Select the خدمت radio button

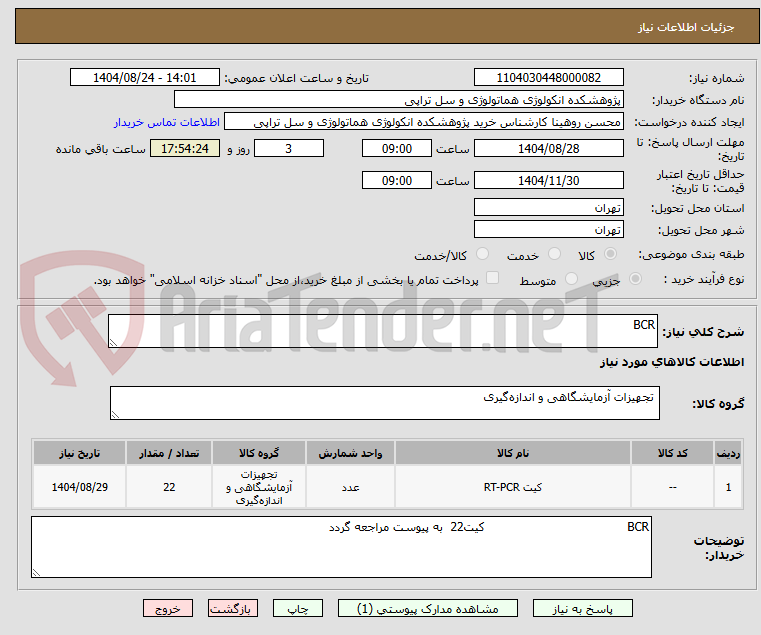point(554,254)
